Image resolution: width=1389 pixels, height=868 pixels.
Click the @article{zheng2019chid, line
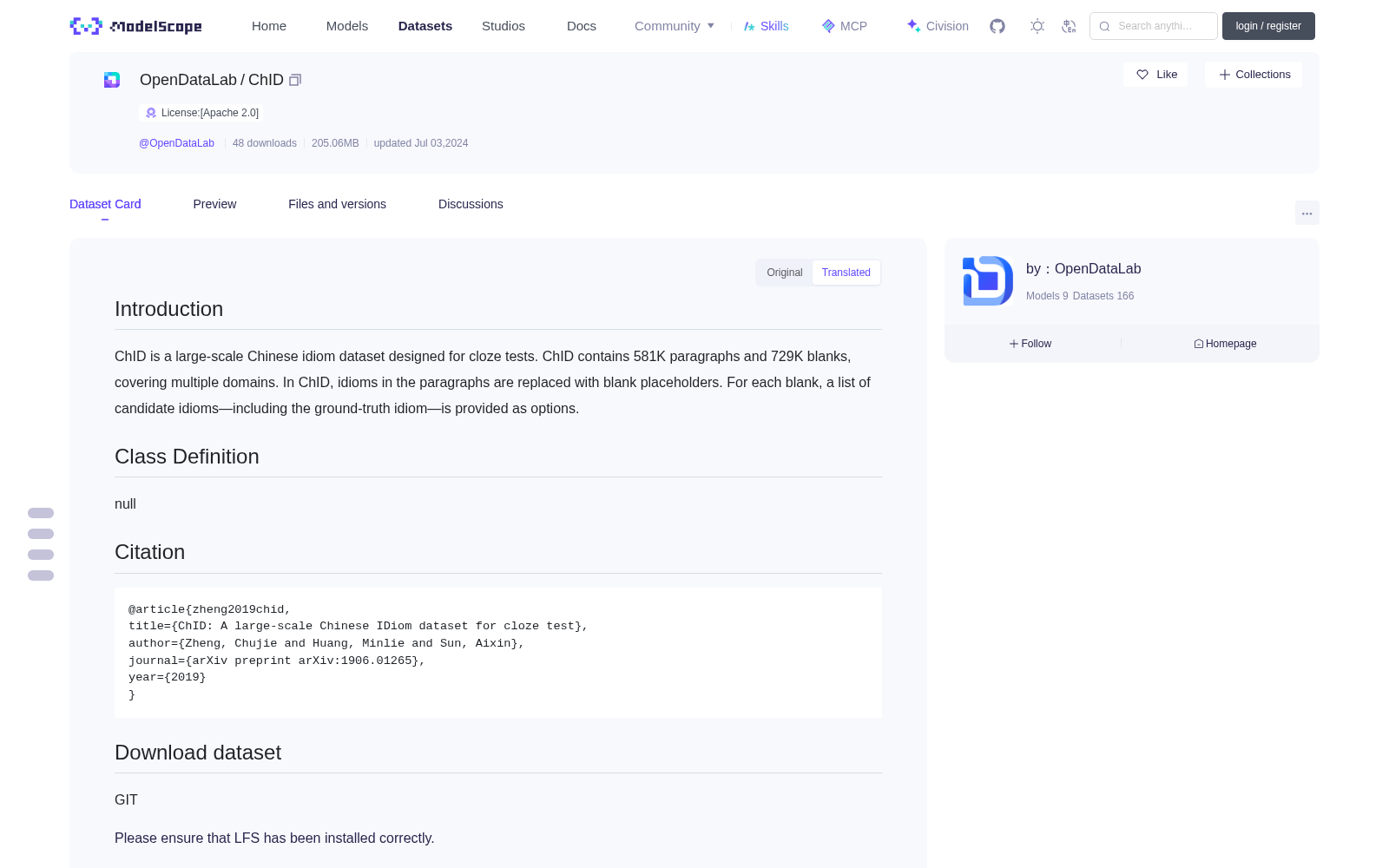[210, 609]
